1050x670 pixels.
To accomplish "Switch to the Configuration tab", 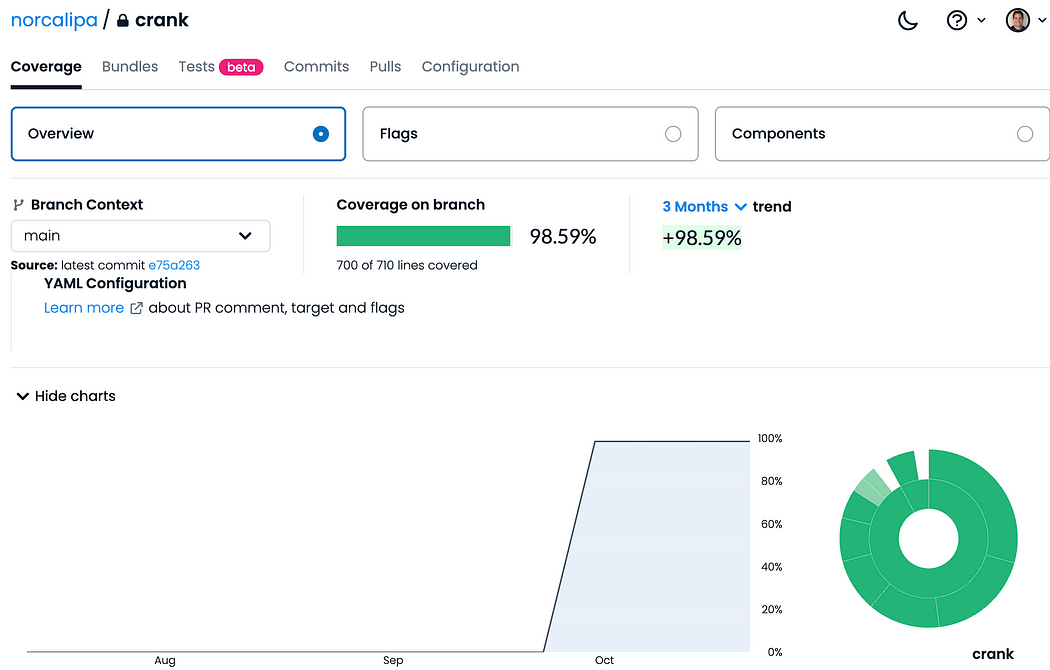I will (x=471, y=67).
